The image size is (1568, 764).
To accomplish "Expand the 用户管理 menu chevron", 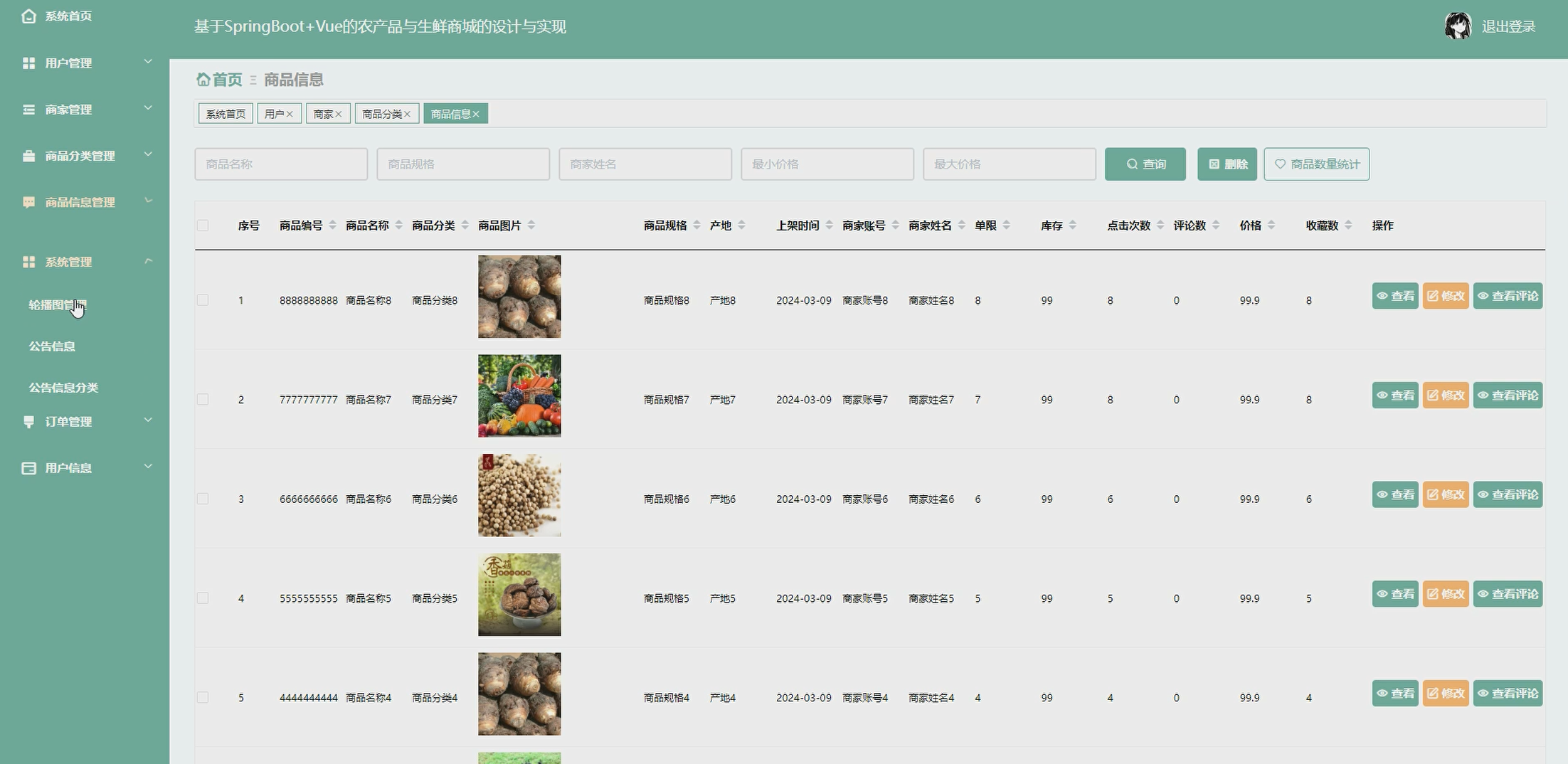I will pos(148,62).
